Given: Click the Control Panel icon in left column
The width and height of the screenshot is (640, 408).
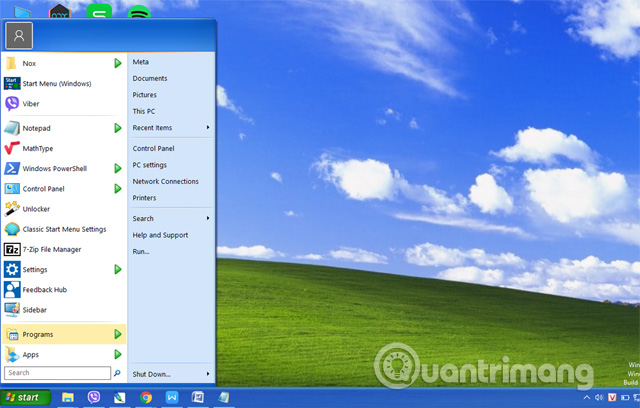Looking at the screenshot, I should pyautogui.click(x=12, y=188).
